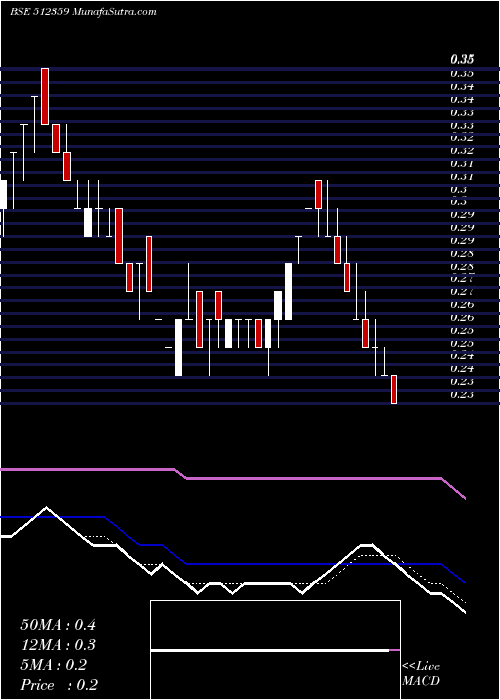Select the blue 12MA moving average line
The width and height of the screenshot is (500, 700).
tap(233, 564)
